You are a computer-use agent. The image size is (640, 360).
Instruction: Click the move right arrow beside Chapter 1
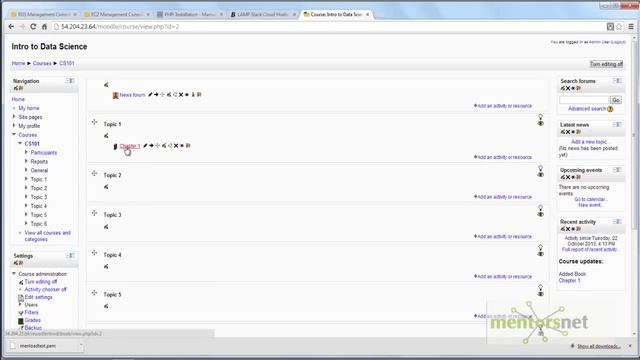[x=151, y=146]
